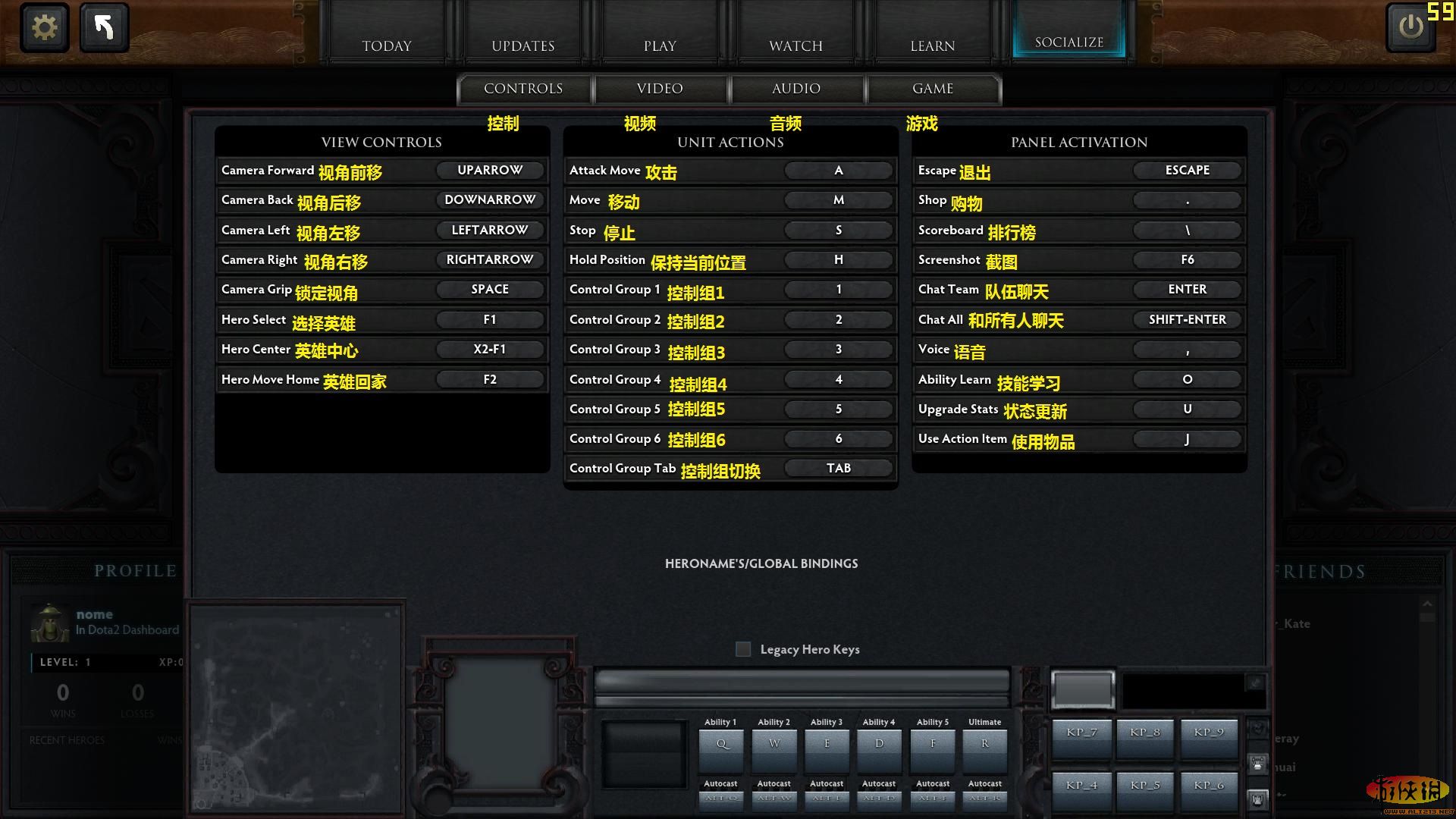Click the Ultimate ability R binding icon
1456x819 pixels.
coord(985,745)
